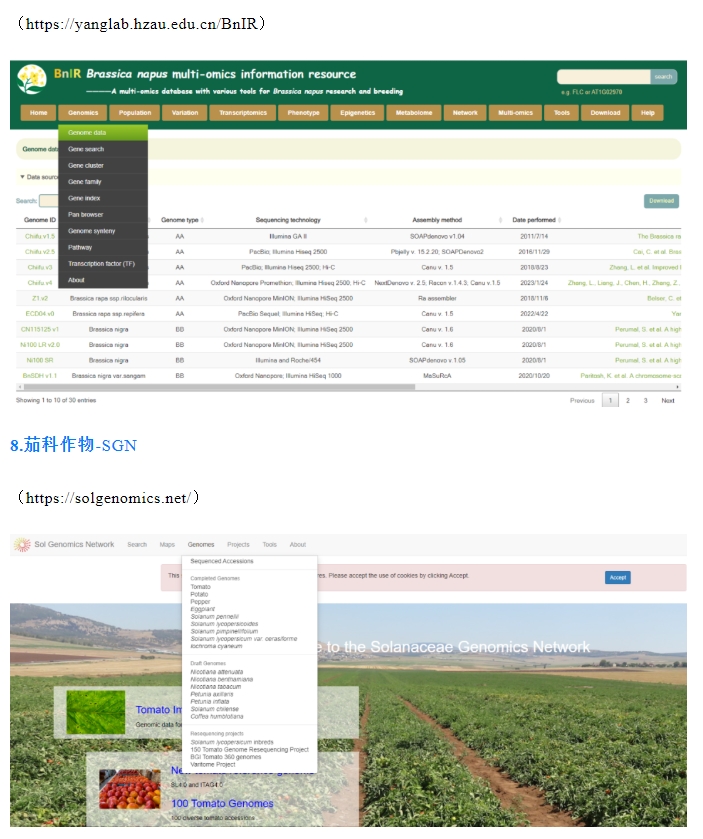Open the Tools menu in BnIR
The width and height of the screenshot is (703, 839).
[562, 114]
